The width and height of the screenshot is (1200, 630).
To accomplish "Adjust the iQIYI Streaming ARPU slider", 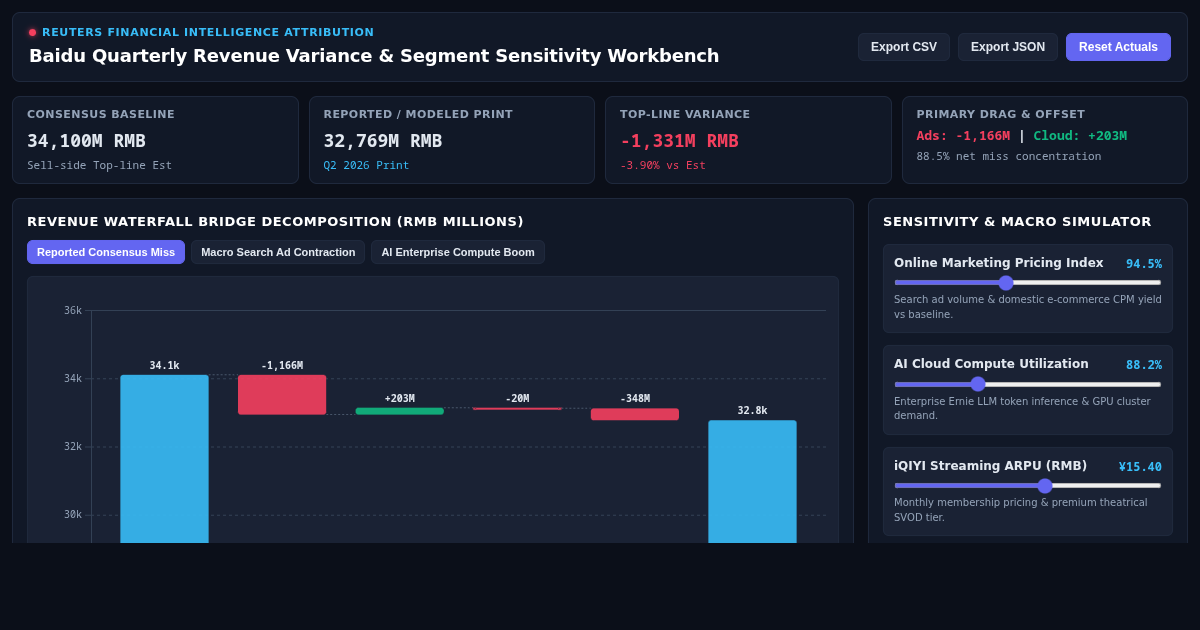I will tap(1028, 486).
